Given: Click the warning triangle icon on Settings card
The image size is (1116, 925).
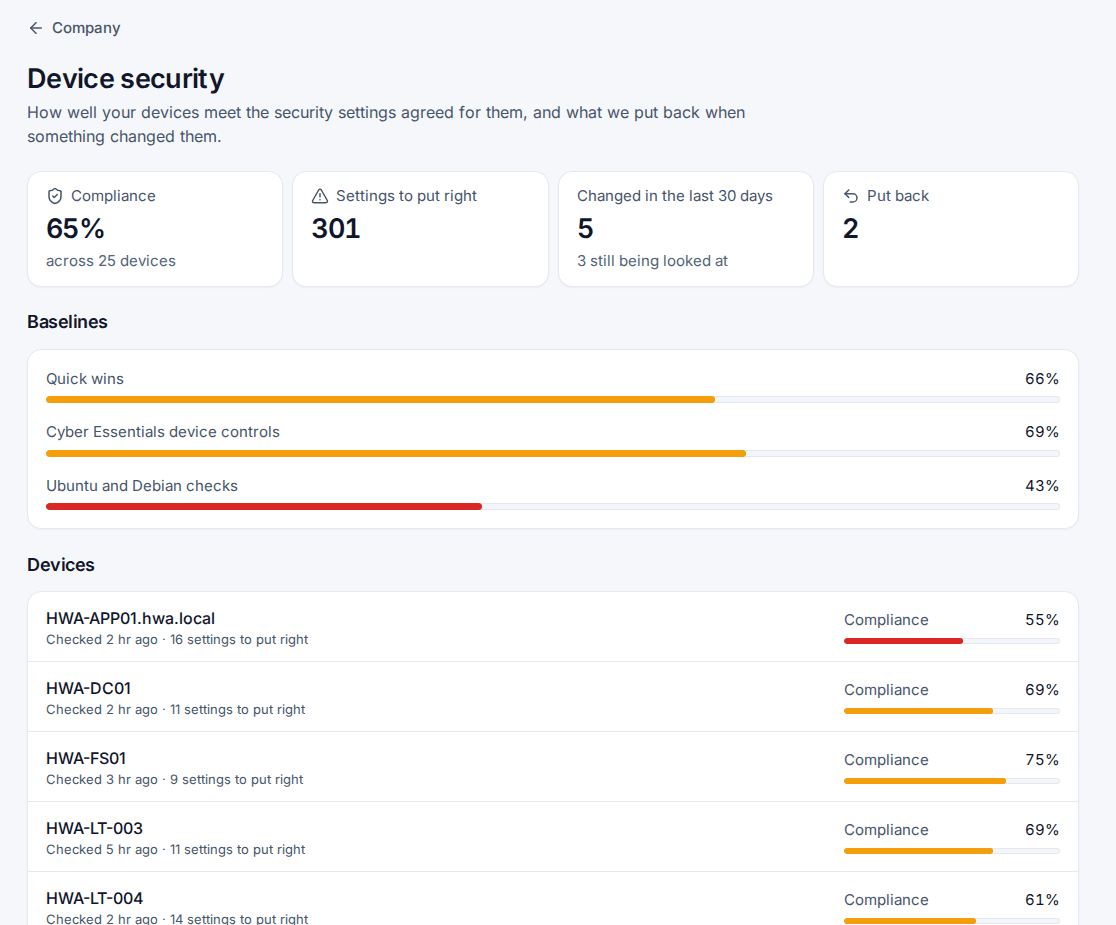Looking at the screenshot, I should click(320, 196).
